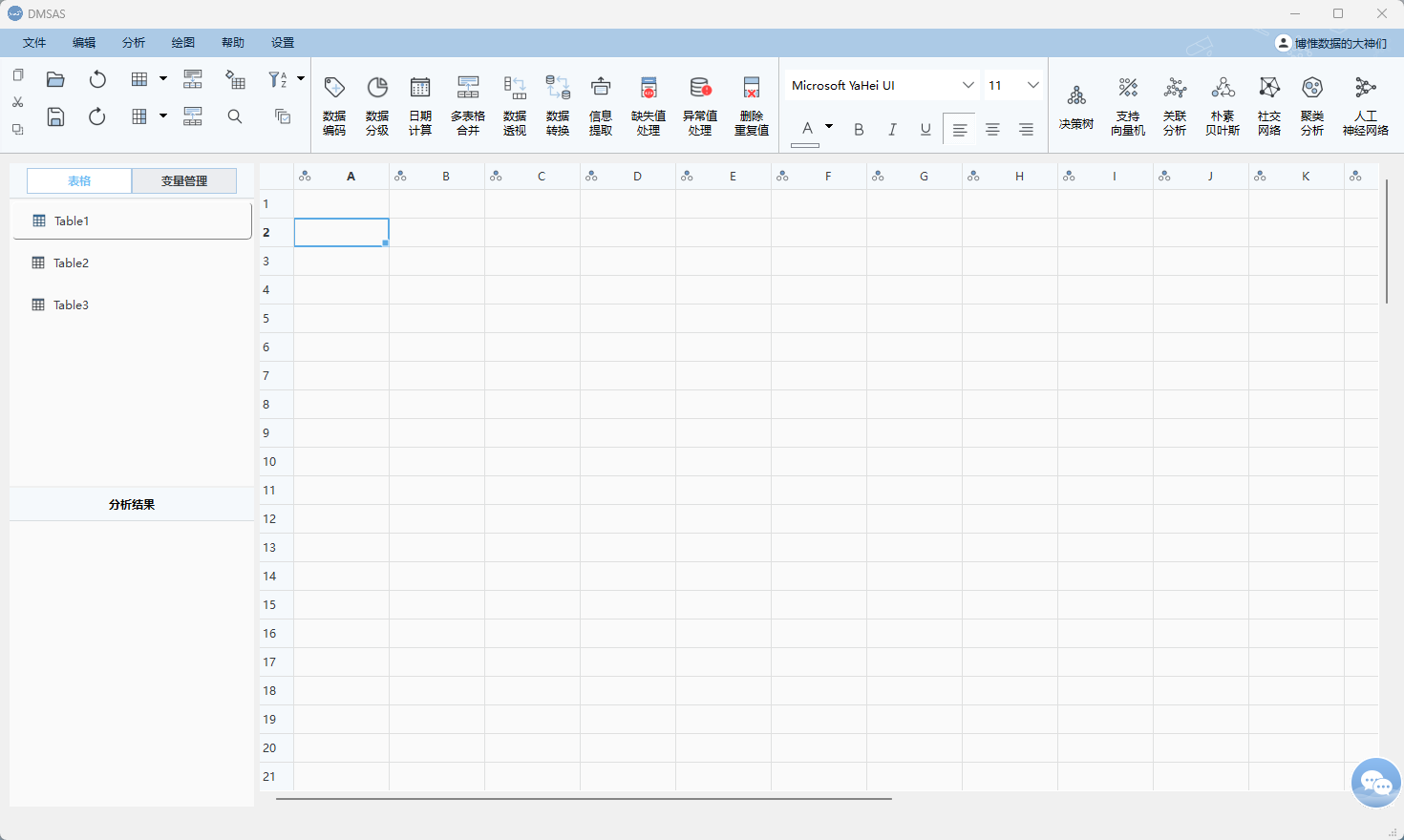Run the 朴素贝叶斯 analysis
The height and width of the screenshot is (840, 1404).
coord(1223,106)
